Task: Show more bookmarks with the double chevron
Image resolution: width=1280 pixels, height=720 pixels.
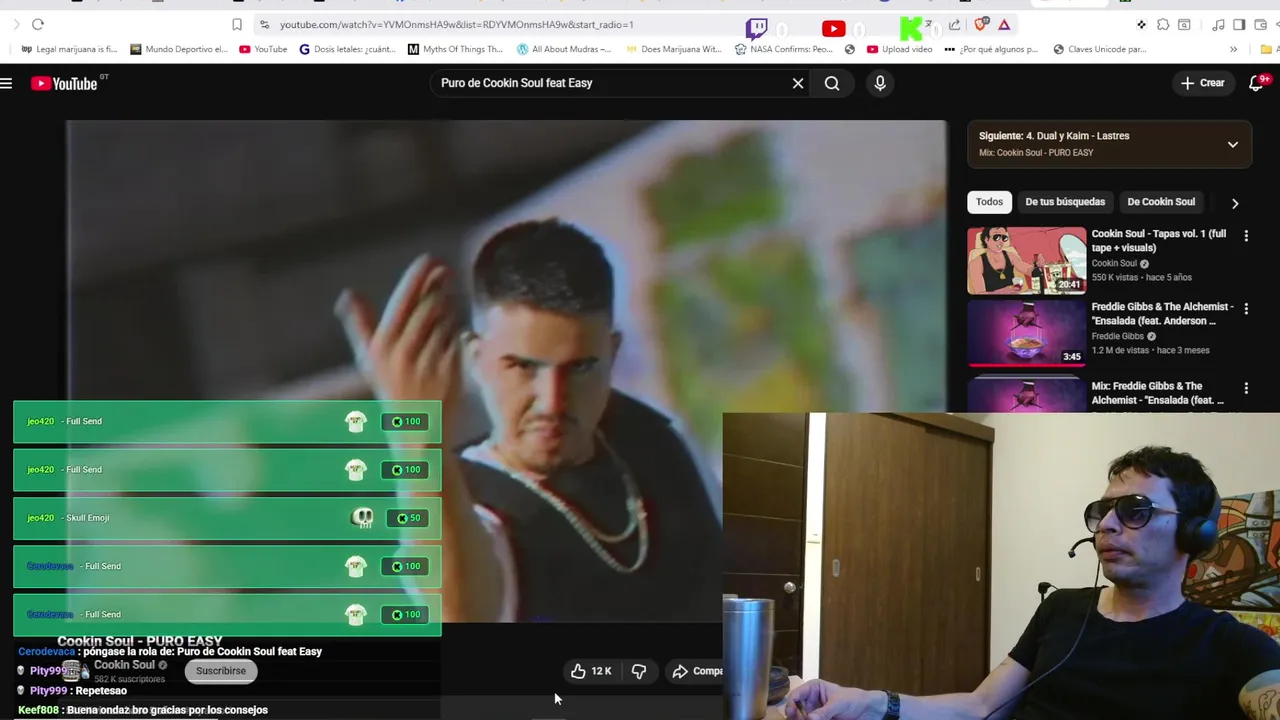Action: coord(1233,49)
